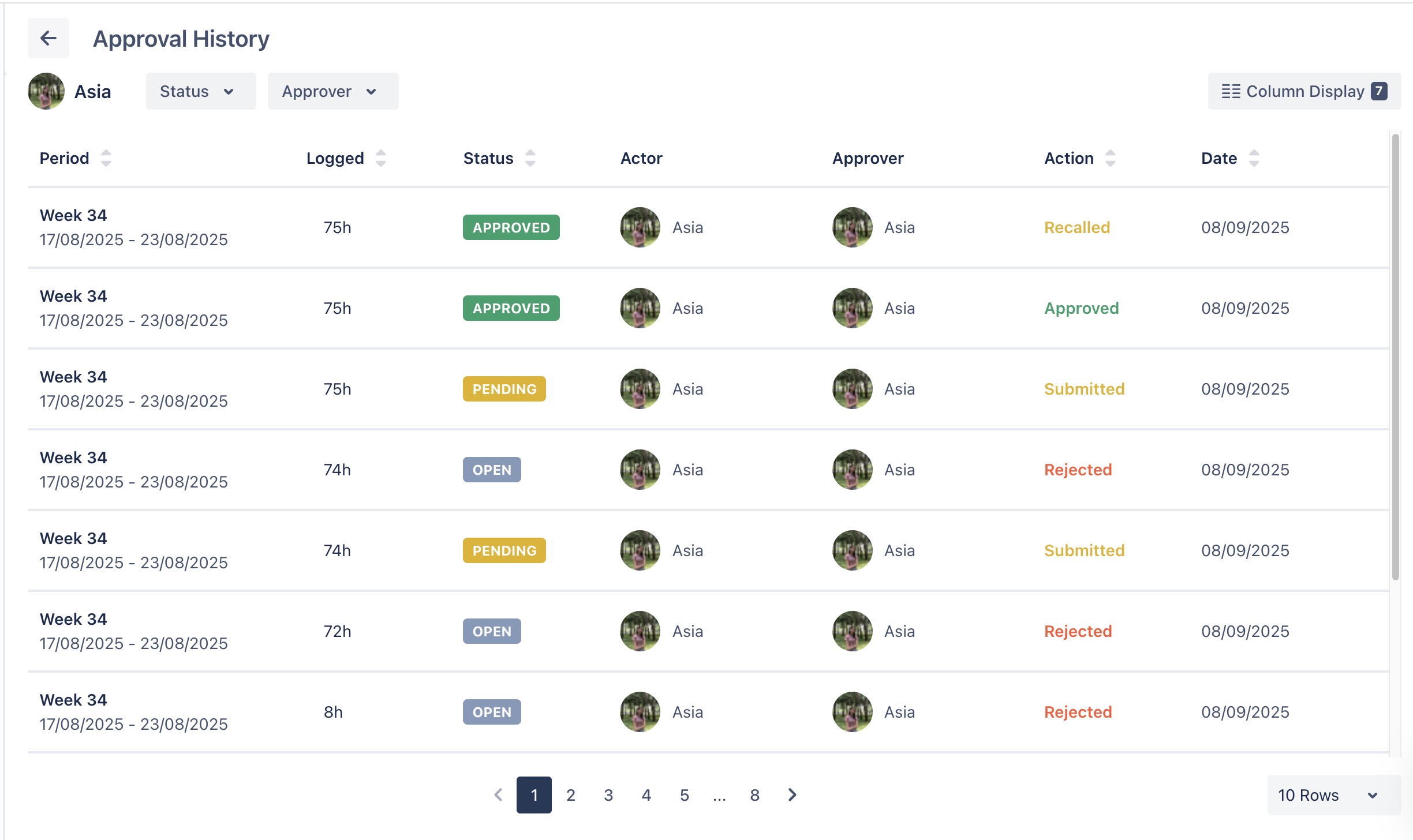Click Asia user avatar in header
Screen dimensions: 1413x840
pos(46,91)
